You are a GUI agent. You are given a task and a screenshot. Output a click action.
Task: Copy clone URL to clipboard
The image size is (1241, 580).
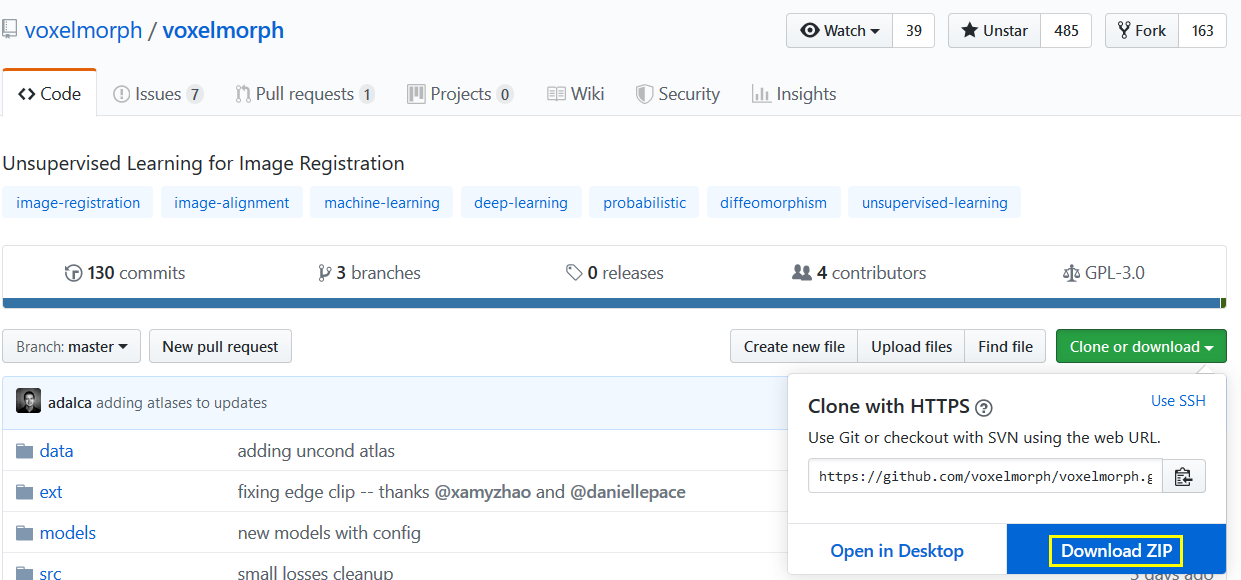pos(1183,477)
